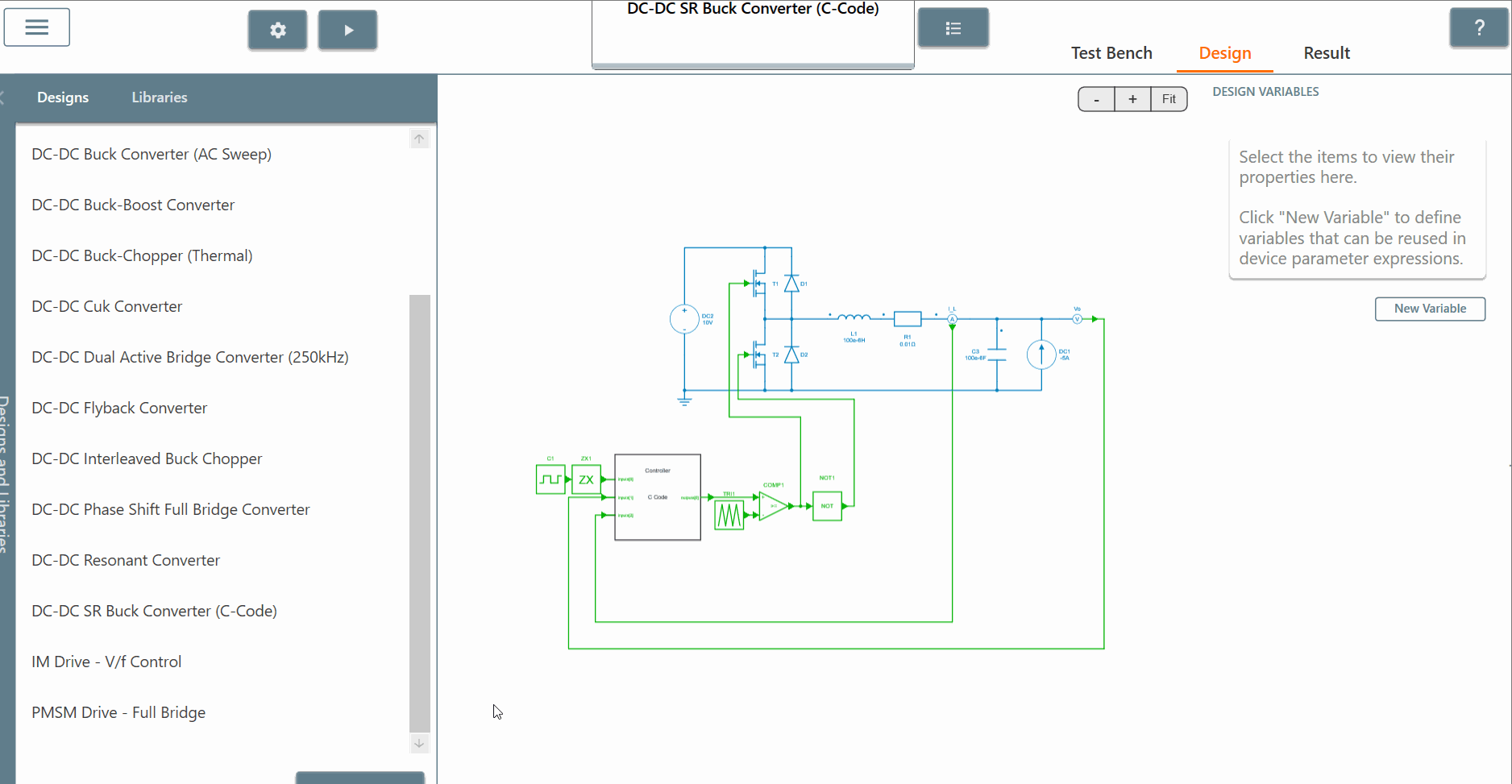Select MOSFET T2 in schematic
The image size is (1512, 784).
(758, 355)
